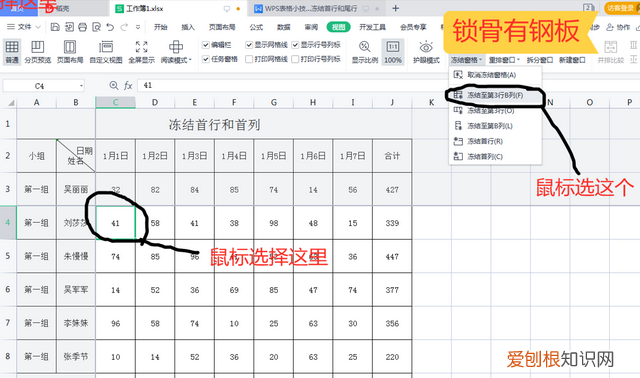The height and width of the screenshot is (378, 640).
Task: Choose 取消冻结窗格(A) unfreeze menu item
Action: pos(495,75)
